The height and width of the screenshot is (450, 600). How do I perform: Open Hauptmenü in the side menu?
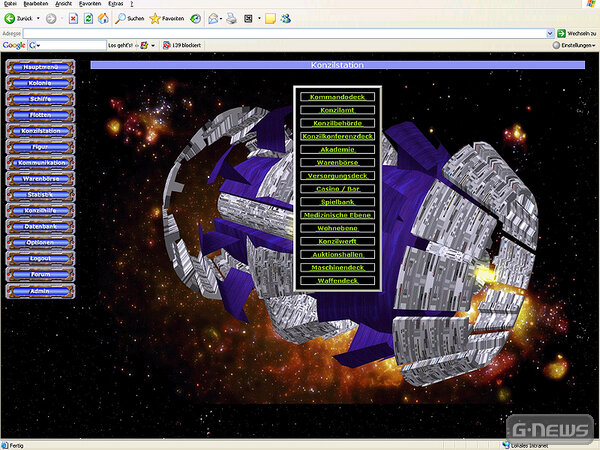pyautogui.click(x=41, y=67)
